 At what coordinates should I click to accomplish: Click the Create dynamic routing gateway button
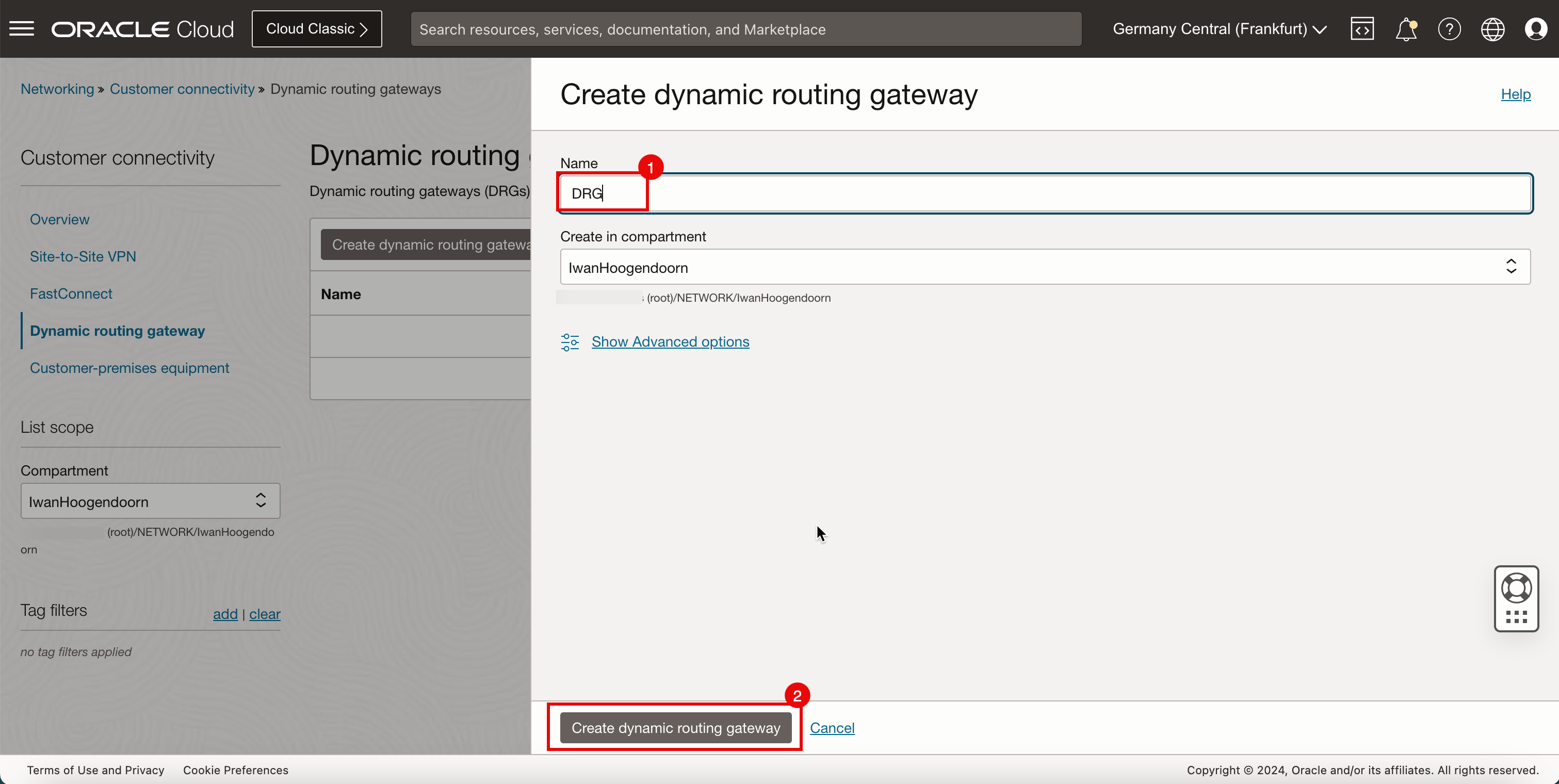[x=675, y=727]
